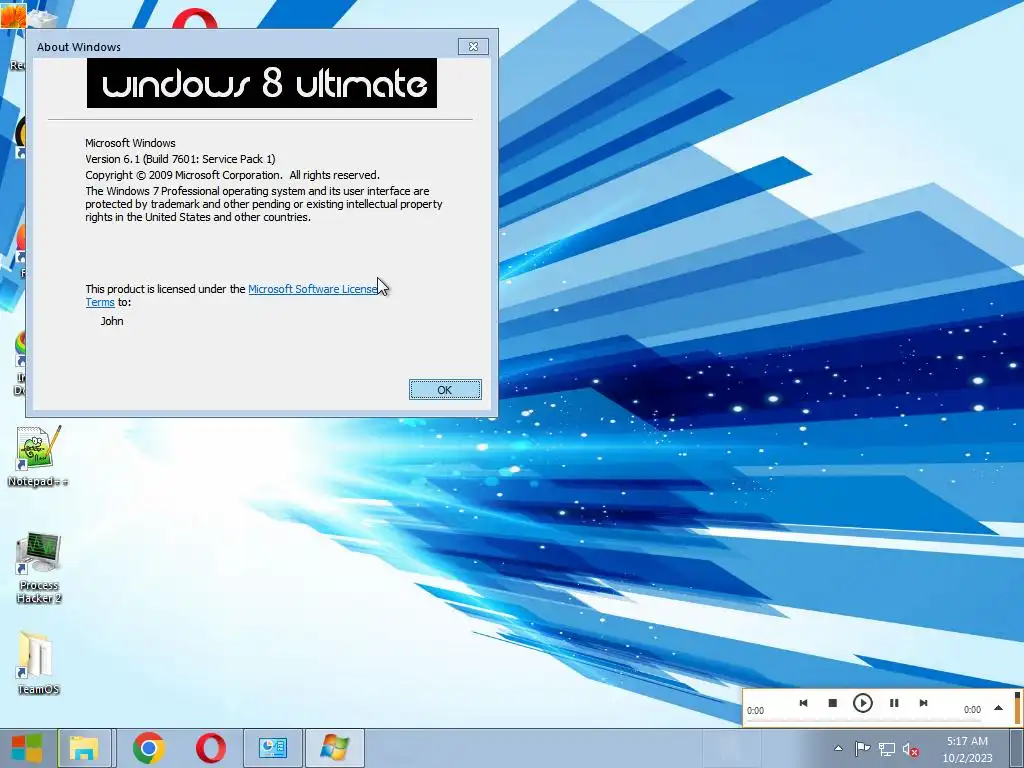Open clock showing 5:17 AM

click(967, 749)
